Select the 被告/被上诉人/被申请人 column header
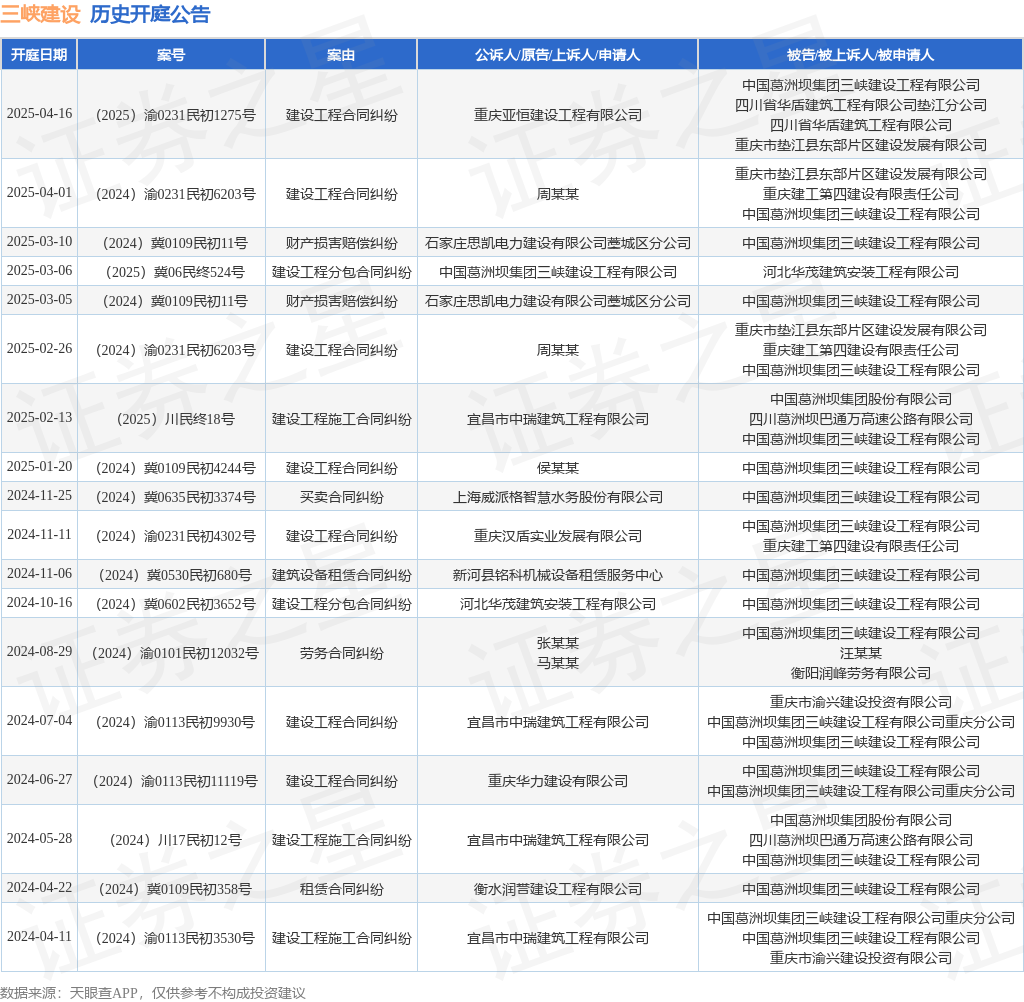 pyautogui.click(x=861, y=55)
